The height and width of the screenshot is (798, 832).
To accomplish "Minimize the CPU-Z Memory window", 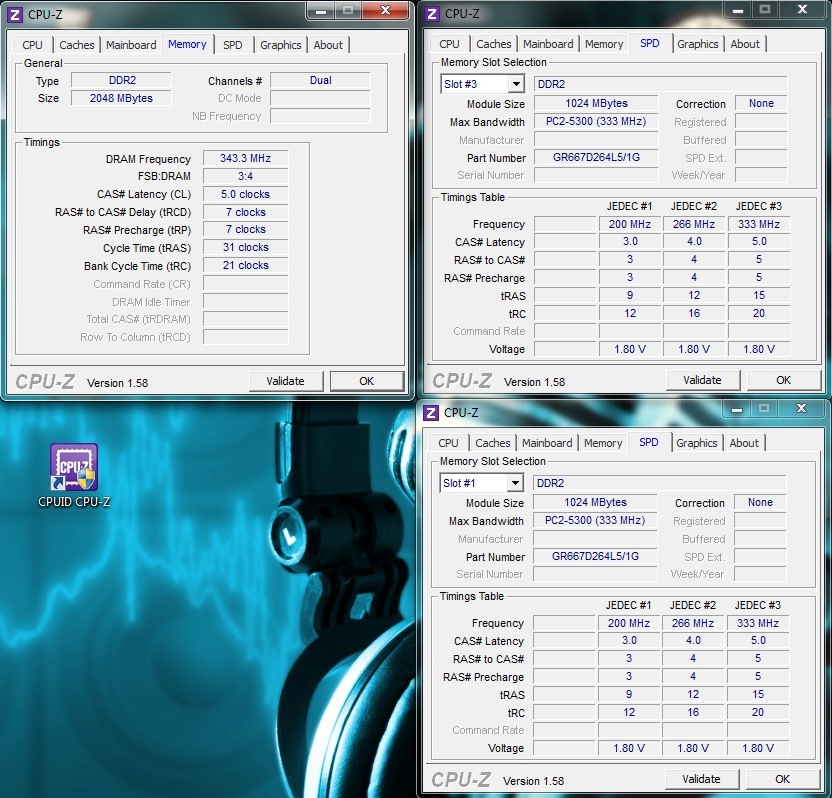I will (x=320, y=11).
